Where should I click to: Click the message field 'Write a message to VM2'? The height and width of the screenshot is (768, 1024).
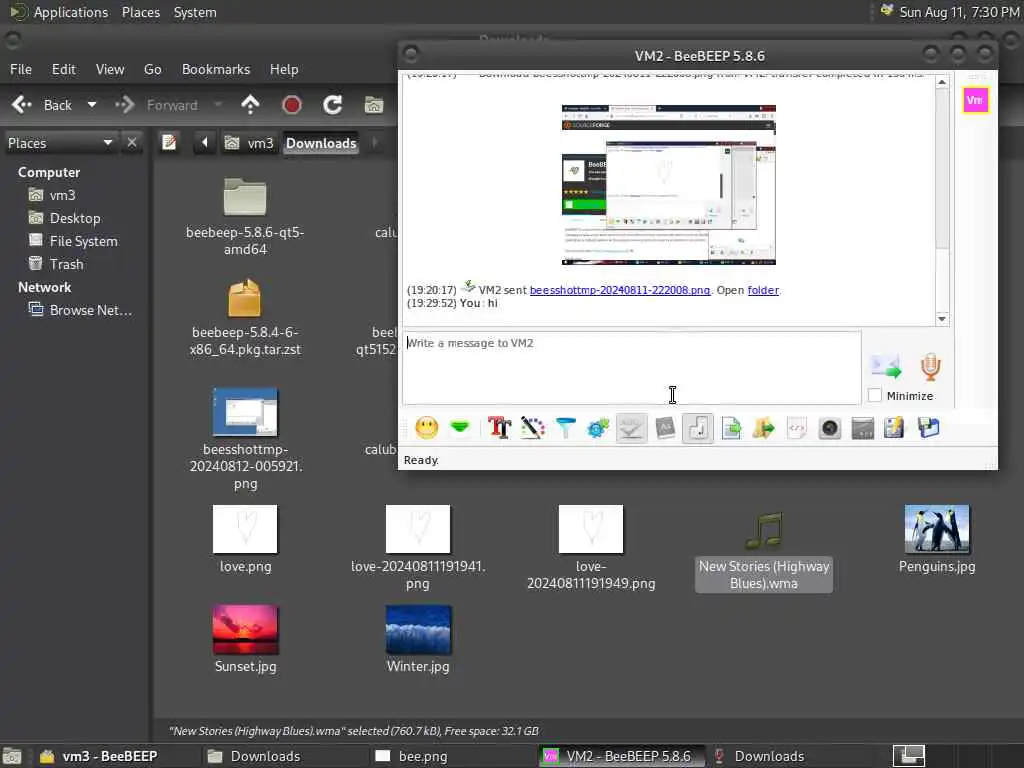[632, 368]
